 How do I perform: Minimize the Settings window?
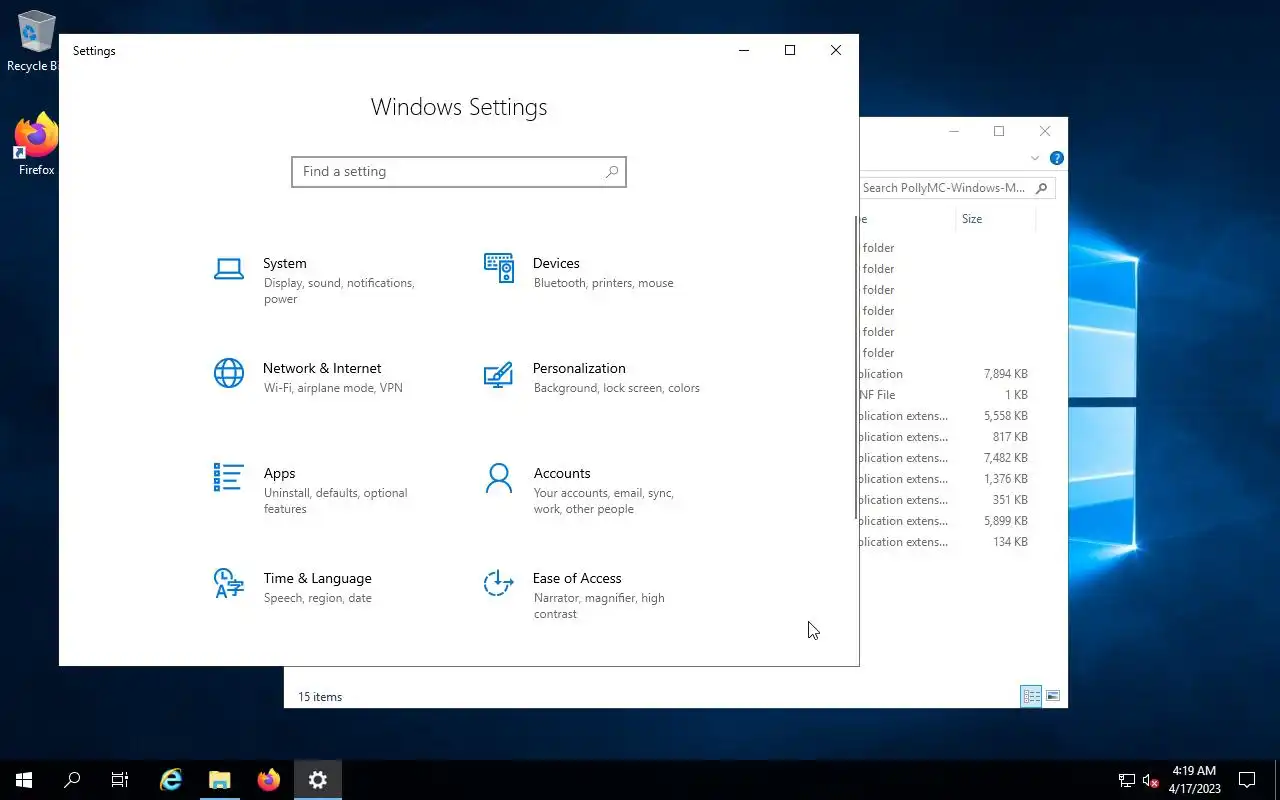point(744,50)
